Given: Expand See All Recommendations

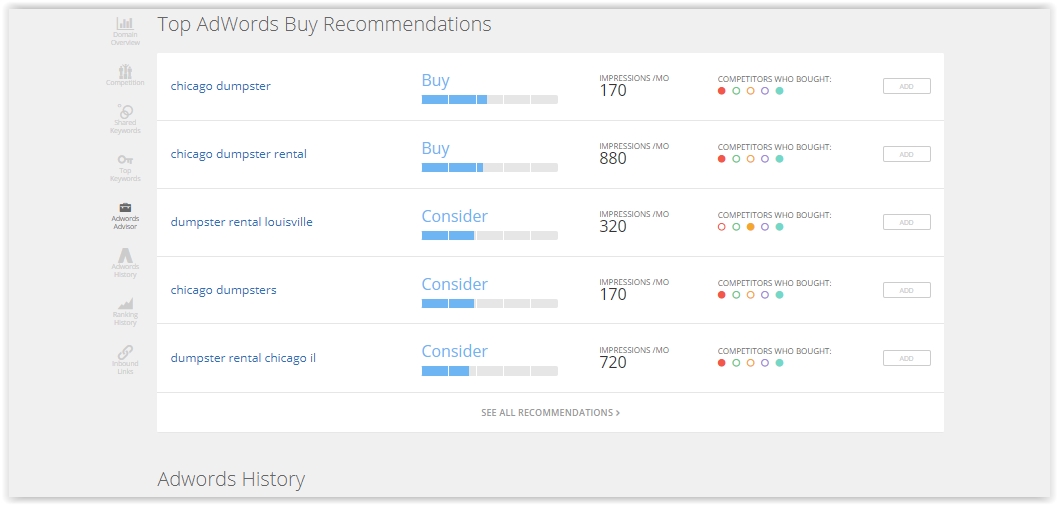Looking at the screenshot, I should 550,413.
